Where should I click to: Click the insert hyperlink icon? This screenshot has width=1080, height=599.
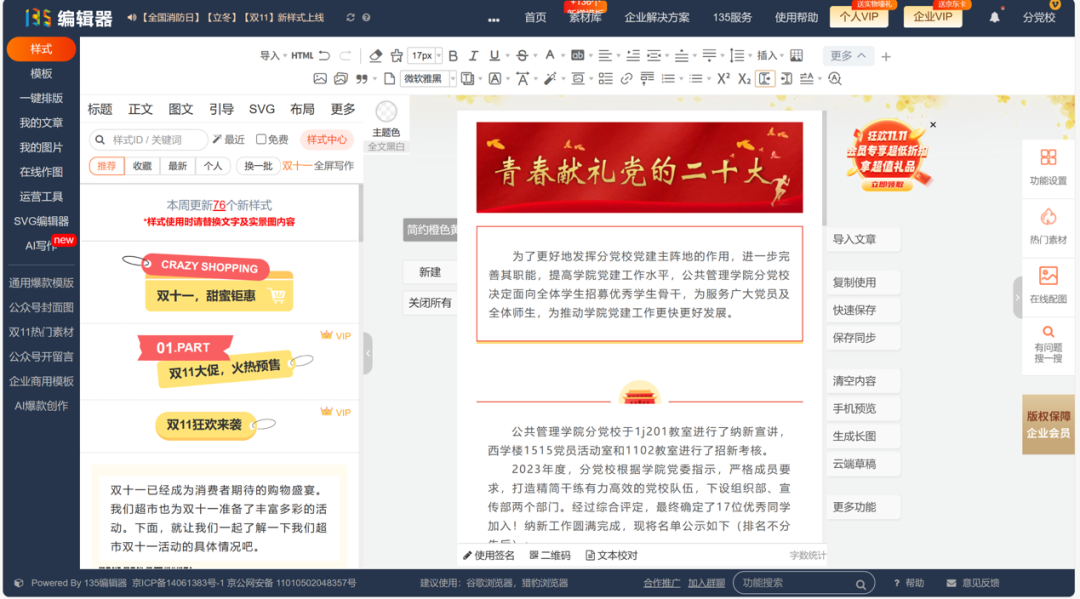pos(626,79)
